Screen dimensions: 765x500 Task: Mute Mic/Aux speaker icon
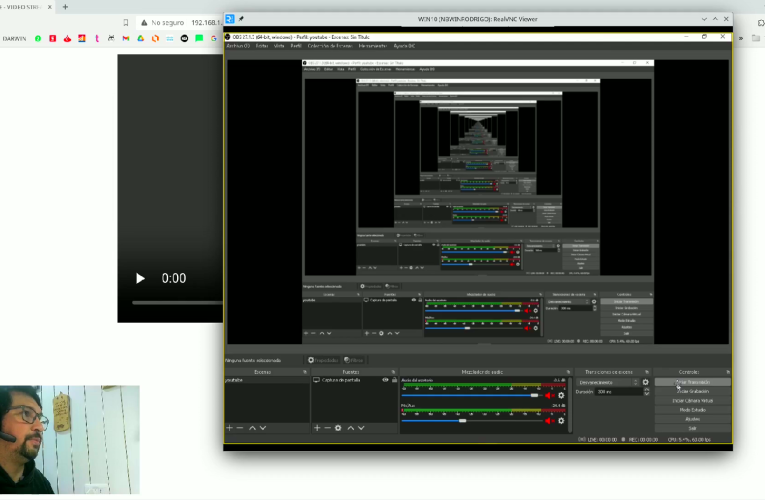[x=549, y=420]
